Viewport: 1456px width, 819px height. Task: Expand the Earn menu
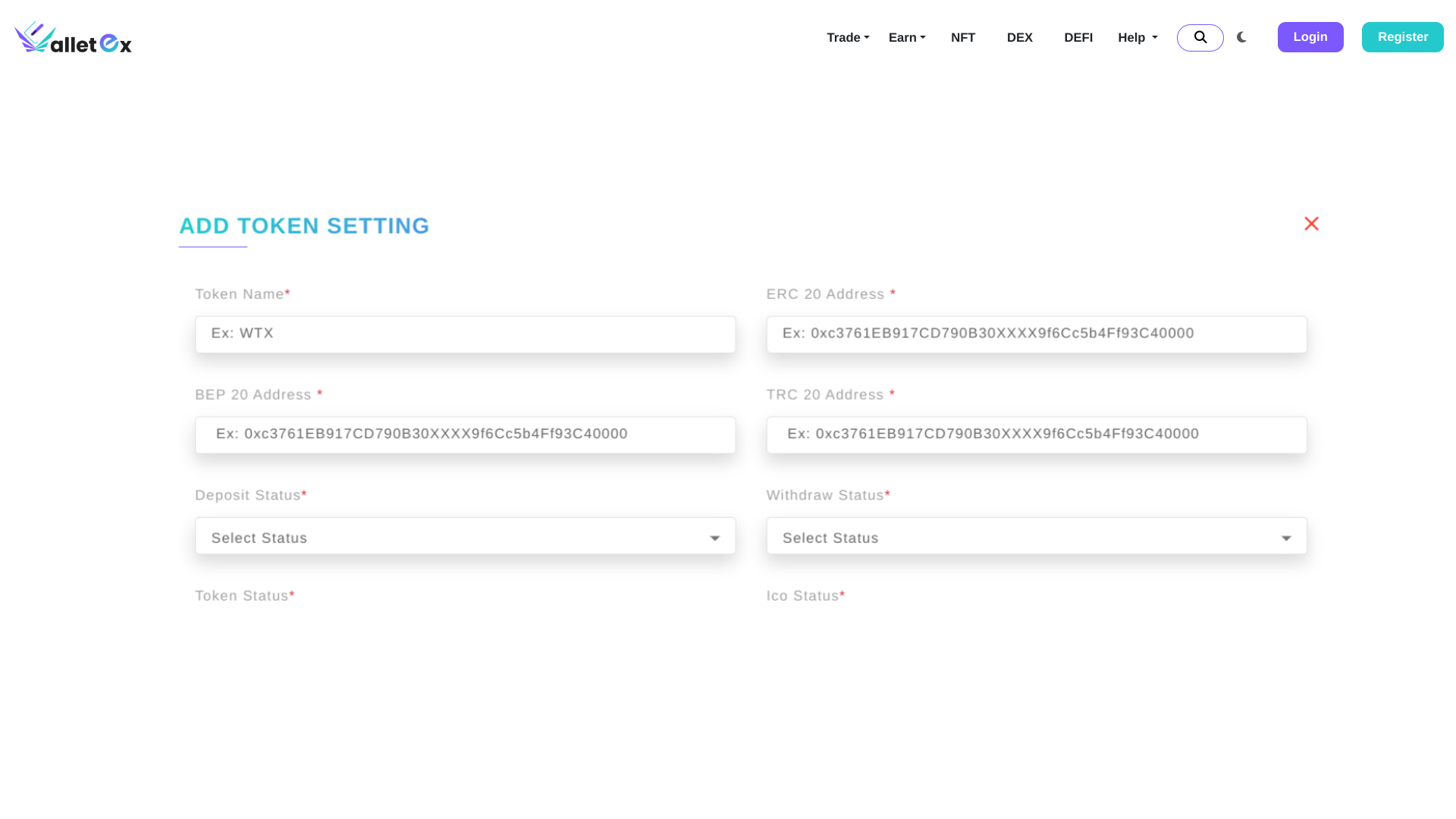tap(907, 37)
